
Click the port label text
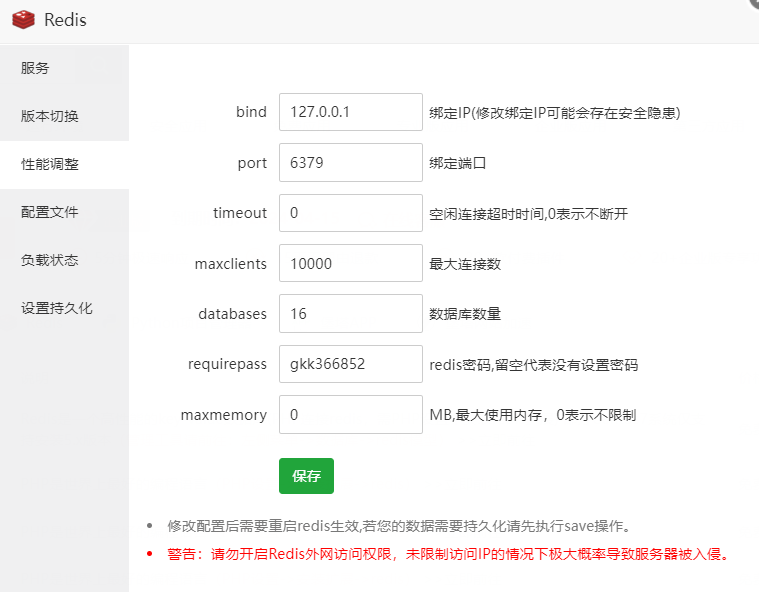pyautogui.click(x=252, y=164)
